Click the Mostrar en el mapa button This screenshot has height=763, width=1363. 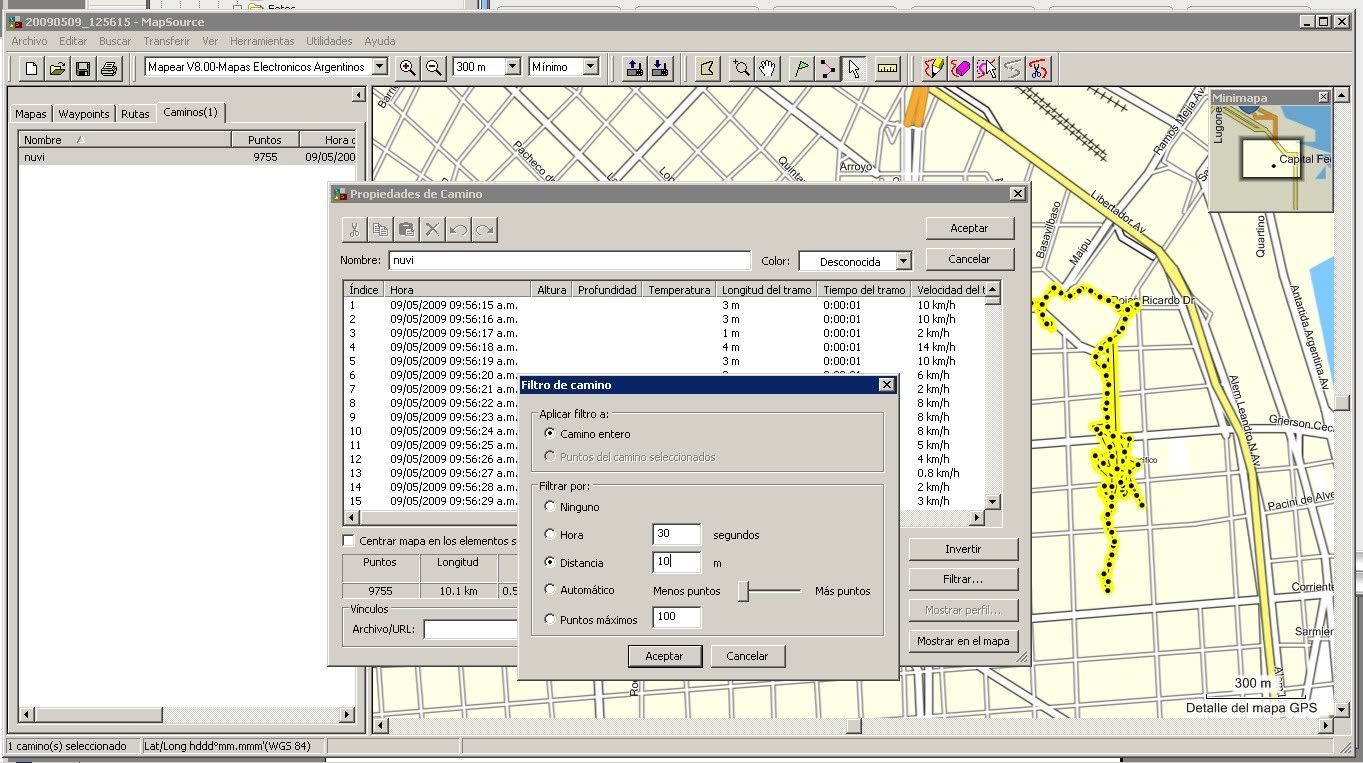point(963,641)
